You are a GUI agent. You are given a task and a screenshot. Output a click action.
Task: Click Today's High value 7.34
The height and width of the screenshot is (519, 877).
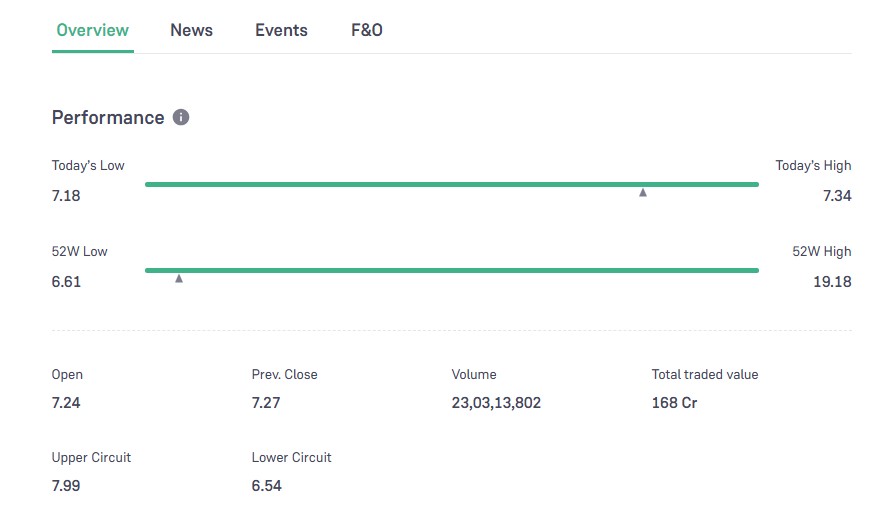pos(836,196)
